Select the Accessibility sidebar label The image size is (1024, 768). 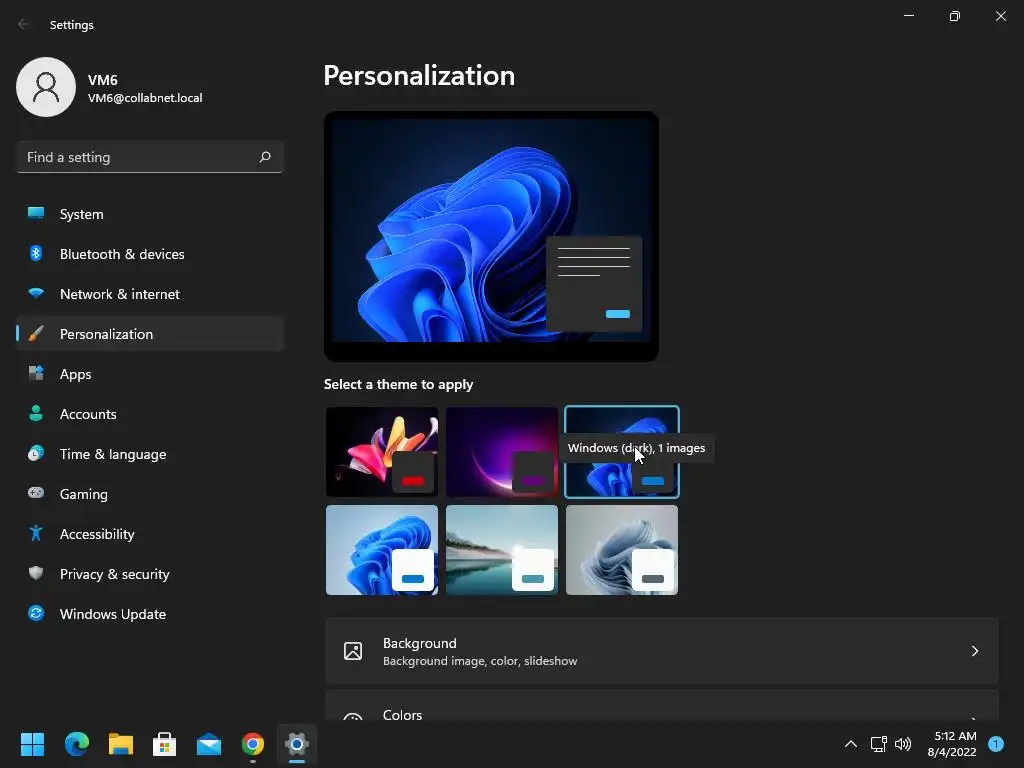(x=97, y=534)
